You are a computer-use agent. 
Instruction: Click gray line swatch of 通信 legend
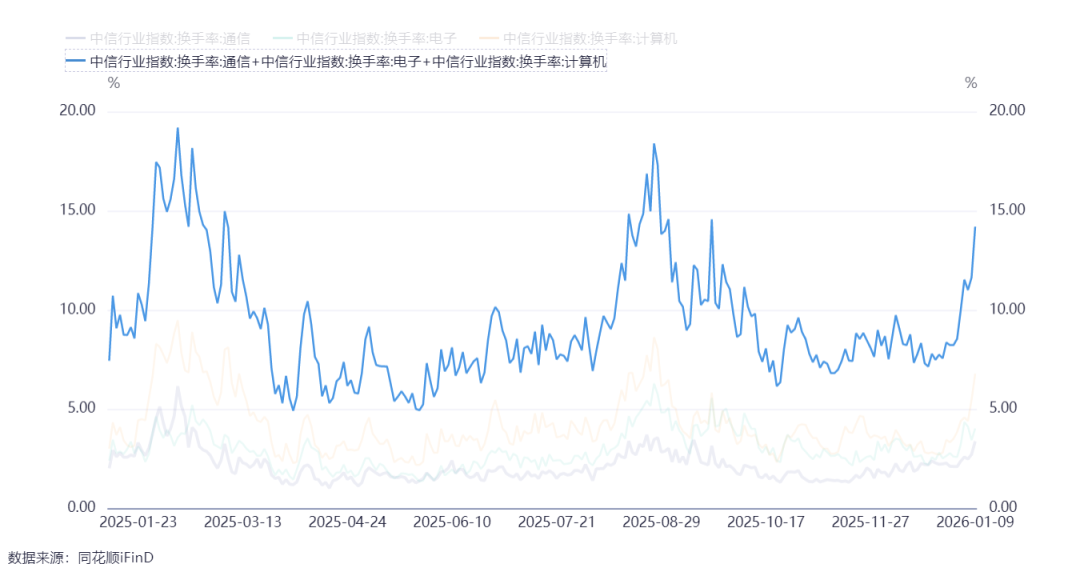[75, 39]
